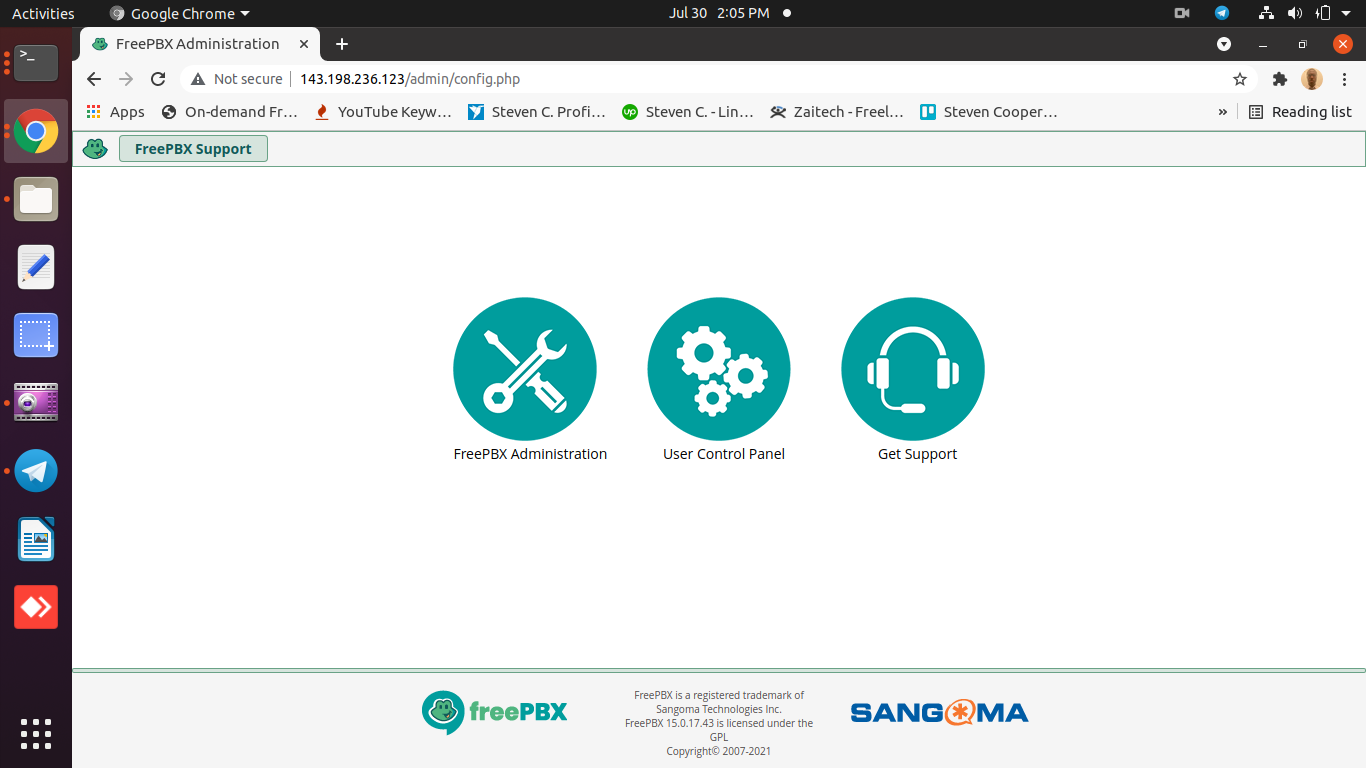Click the Not secure warning icon
Screen dimensions: 1366x768
[x=198, y=79]
